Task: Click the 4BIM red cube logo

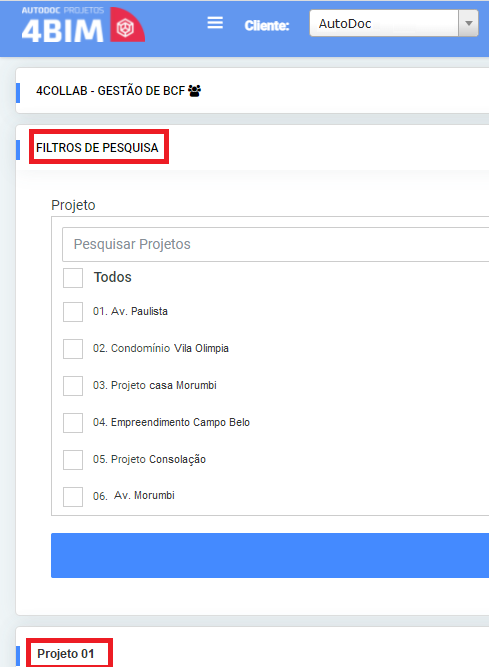Action: pos(127,25)
